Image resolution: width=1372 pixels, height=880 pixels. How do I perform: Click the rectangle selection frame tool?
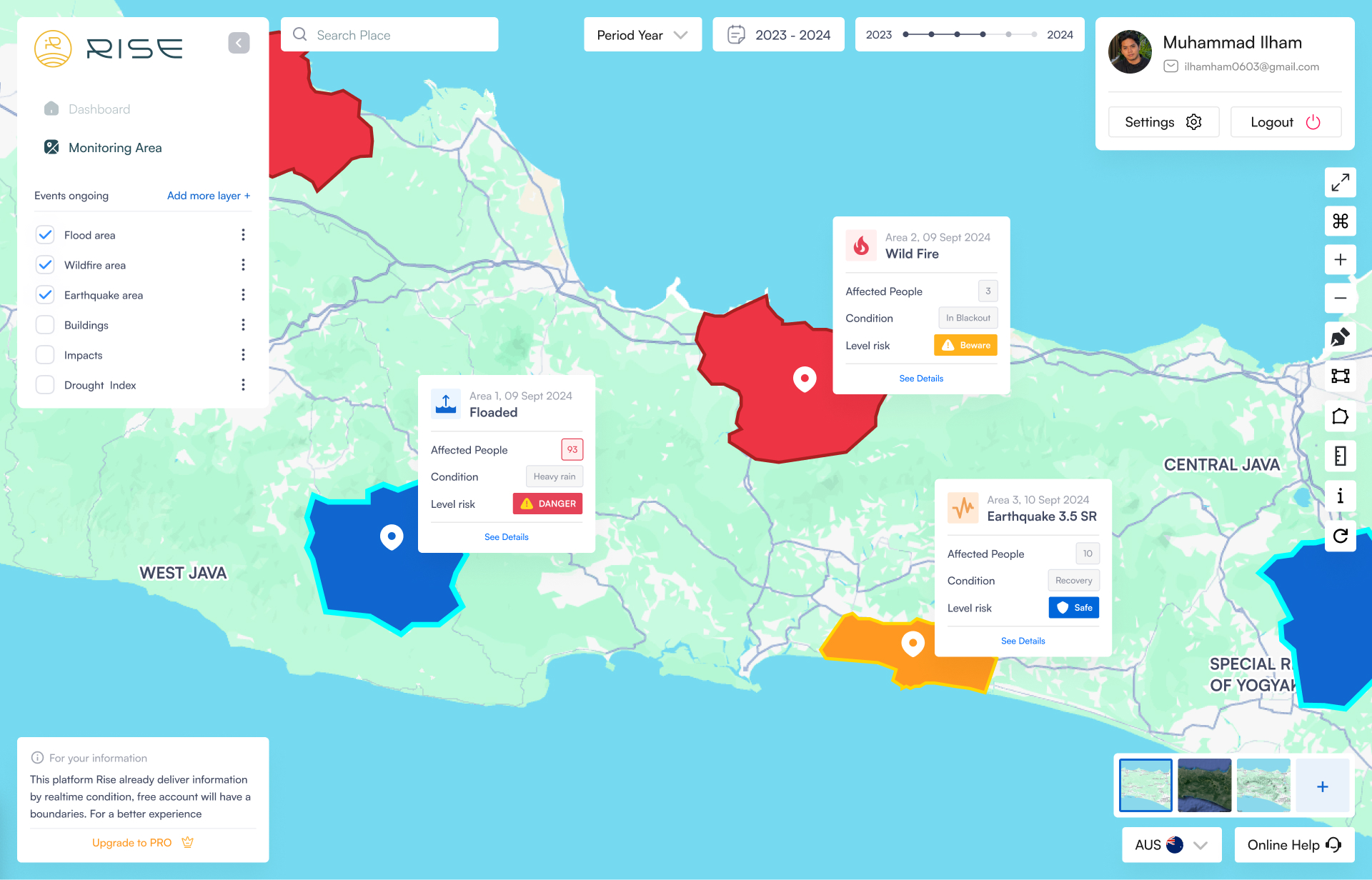point(1340,376)
